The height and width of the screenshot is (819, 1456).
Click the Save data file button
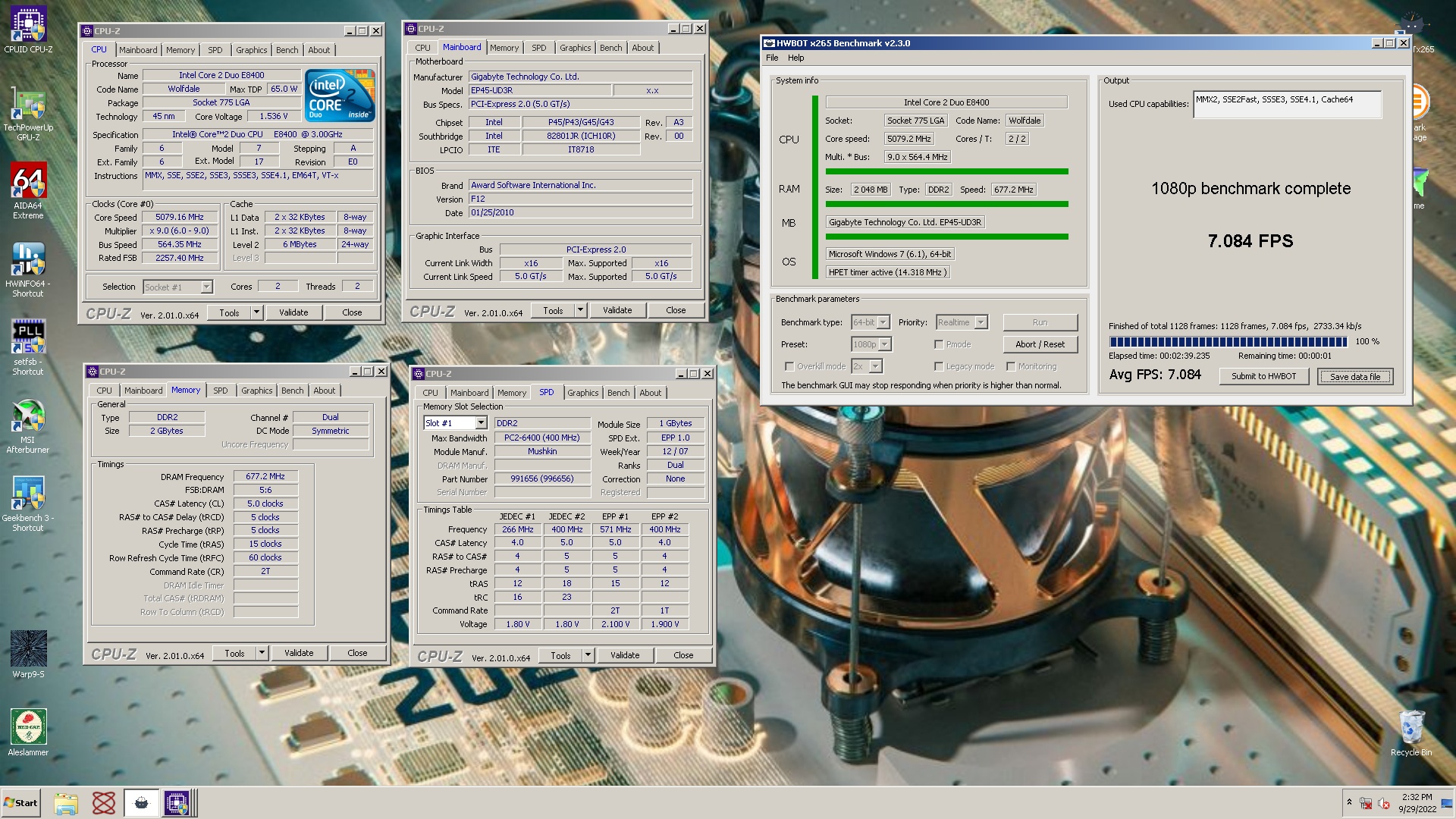click(1354, 376)
